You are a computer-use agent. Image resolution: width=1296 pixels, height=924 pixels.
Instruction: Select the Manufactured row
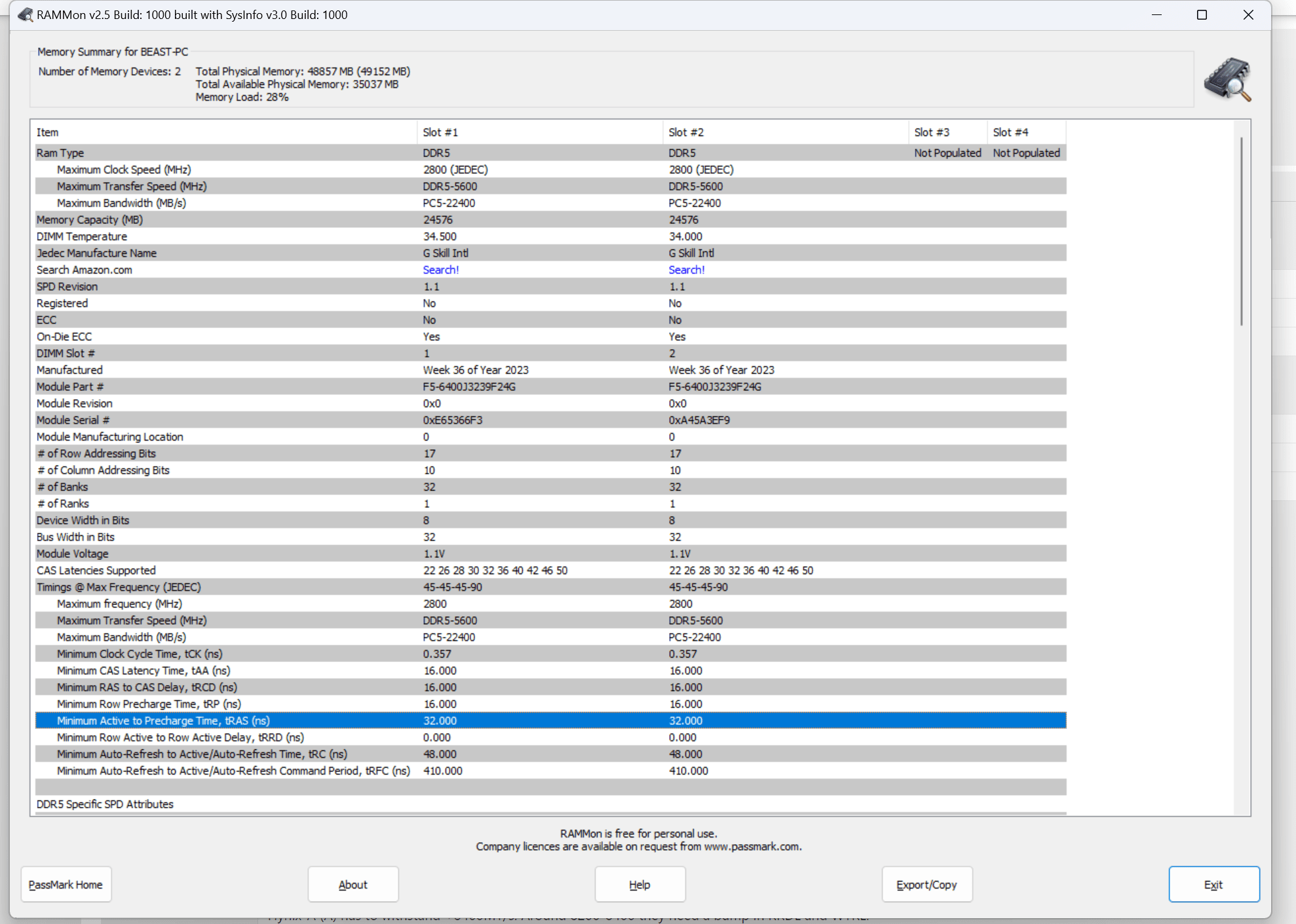tap(550, 370)
